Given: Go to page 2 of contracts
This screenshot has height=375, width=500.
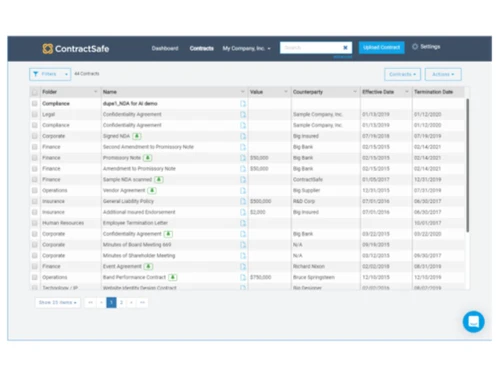Looking at the screenshot, I should [122, 302].
